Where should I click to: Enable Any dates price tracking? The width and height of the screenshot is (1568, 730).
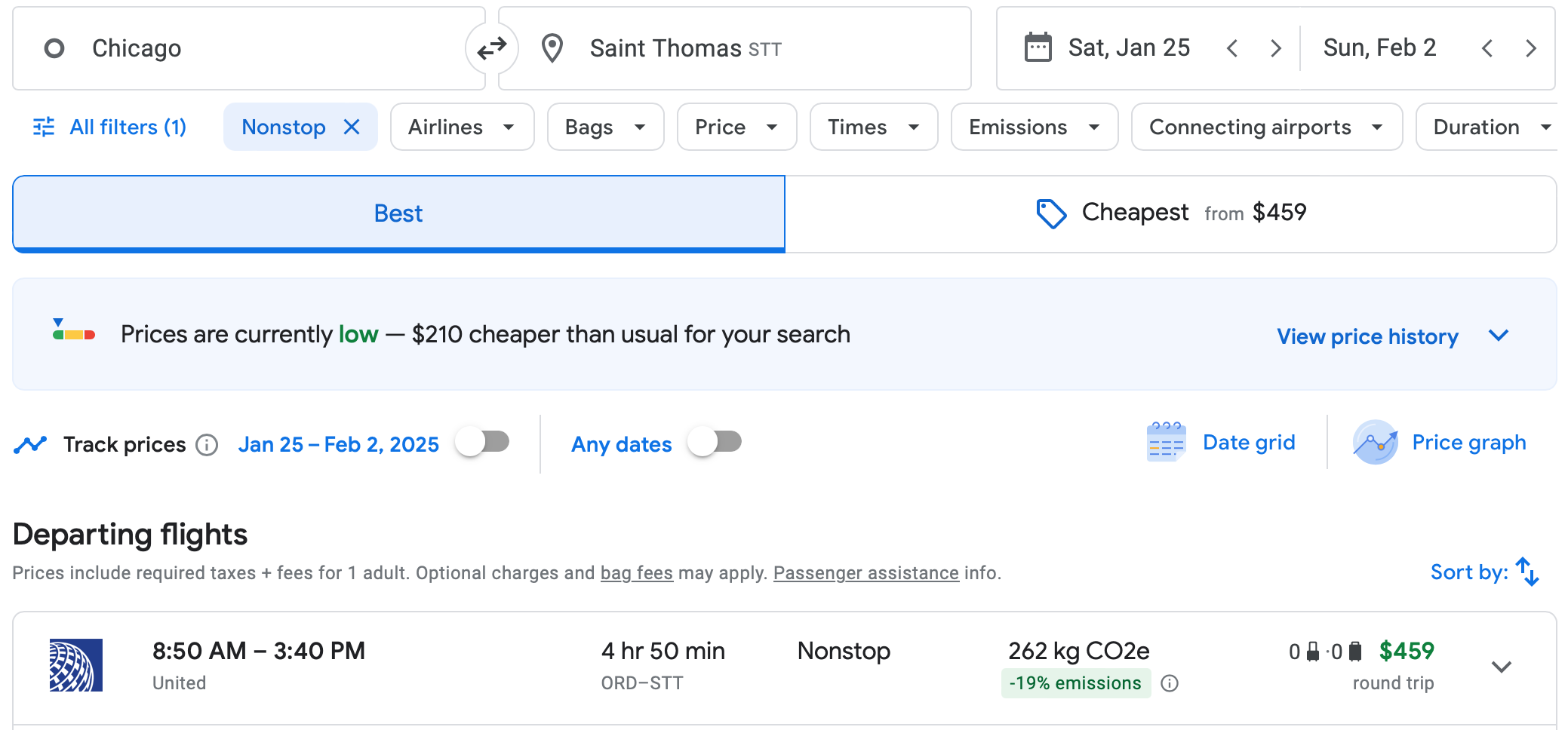pyautogui.click(x=715, y=442)
